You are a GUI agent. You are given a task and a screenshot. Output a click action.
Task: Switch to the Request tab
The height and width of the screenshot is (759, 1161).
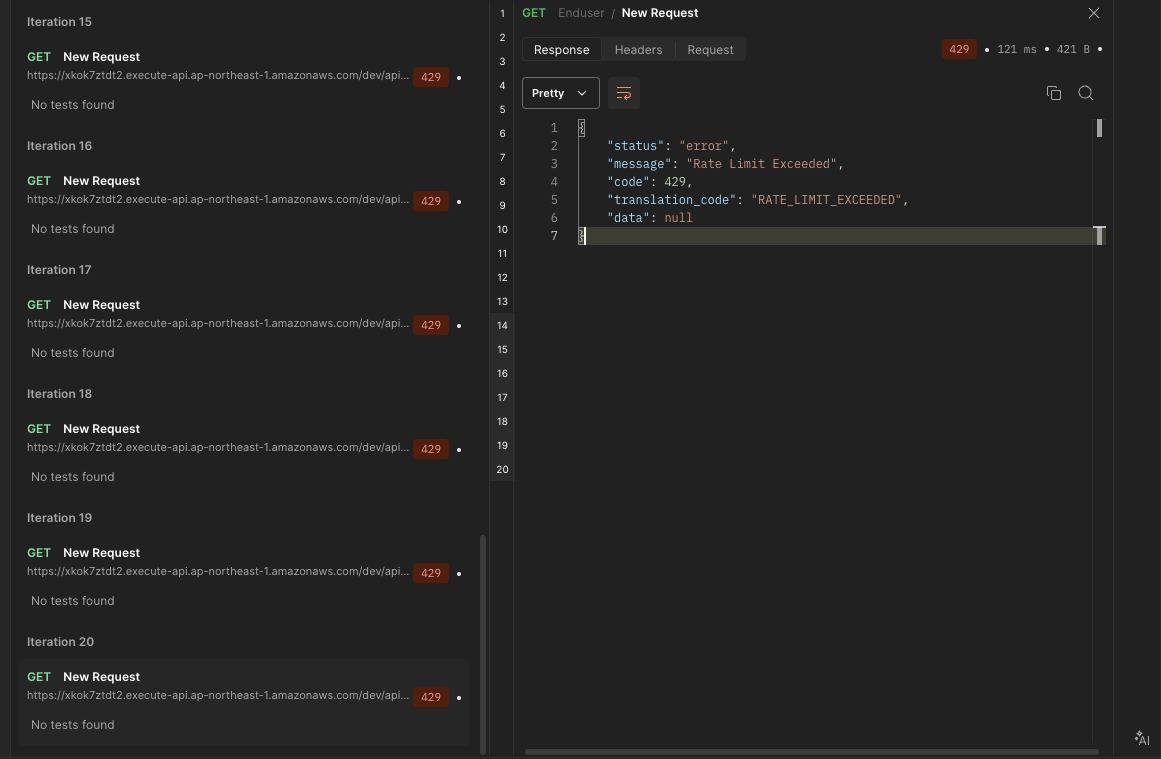click(710, 49)
